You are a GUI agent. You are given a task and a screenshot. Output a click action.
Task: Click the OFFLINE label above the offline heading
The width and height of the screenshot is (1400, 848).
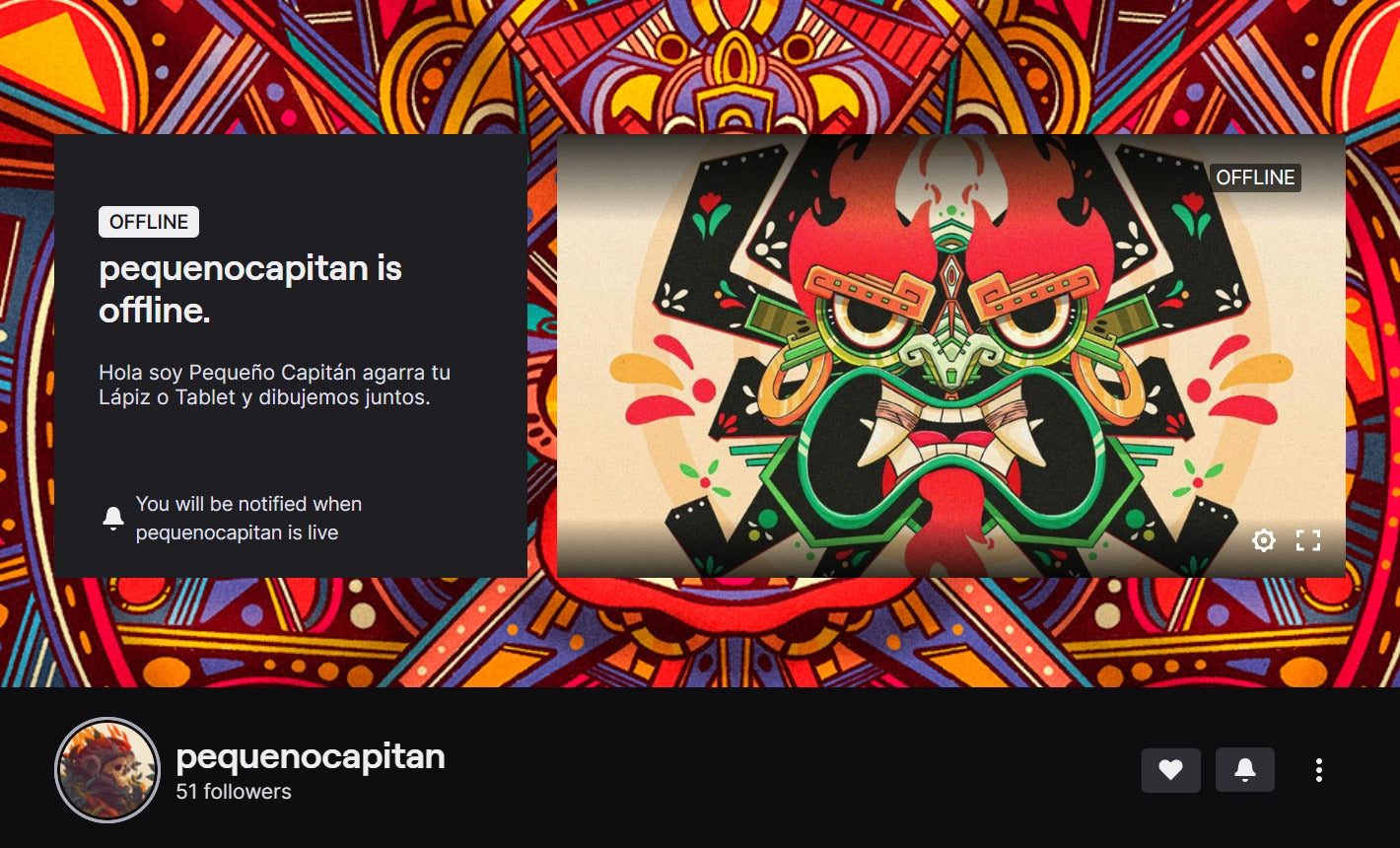coord(149,222)
